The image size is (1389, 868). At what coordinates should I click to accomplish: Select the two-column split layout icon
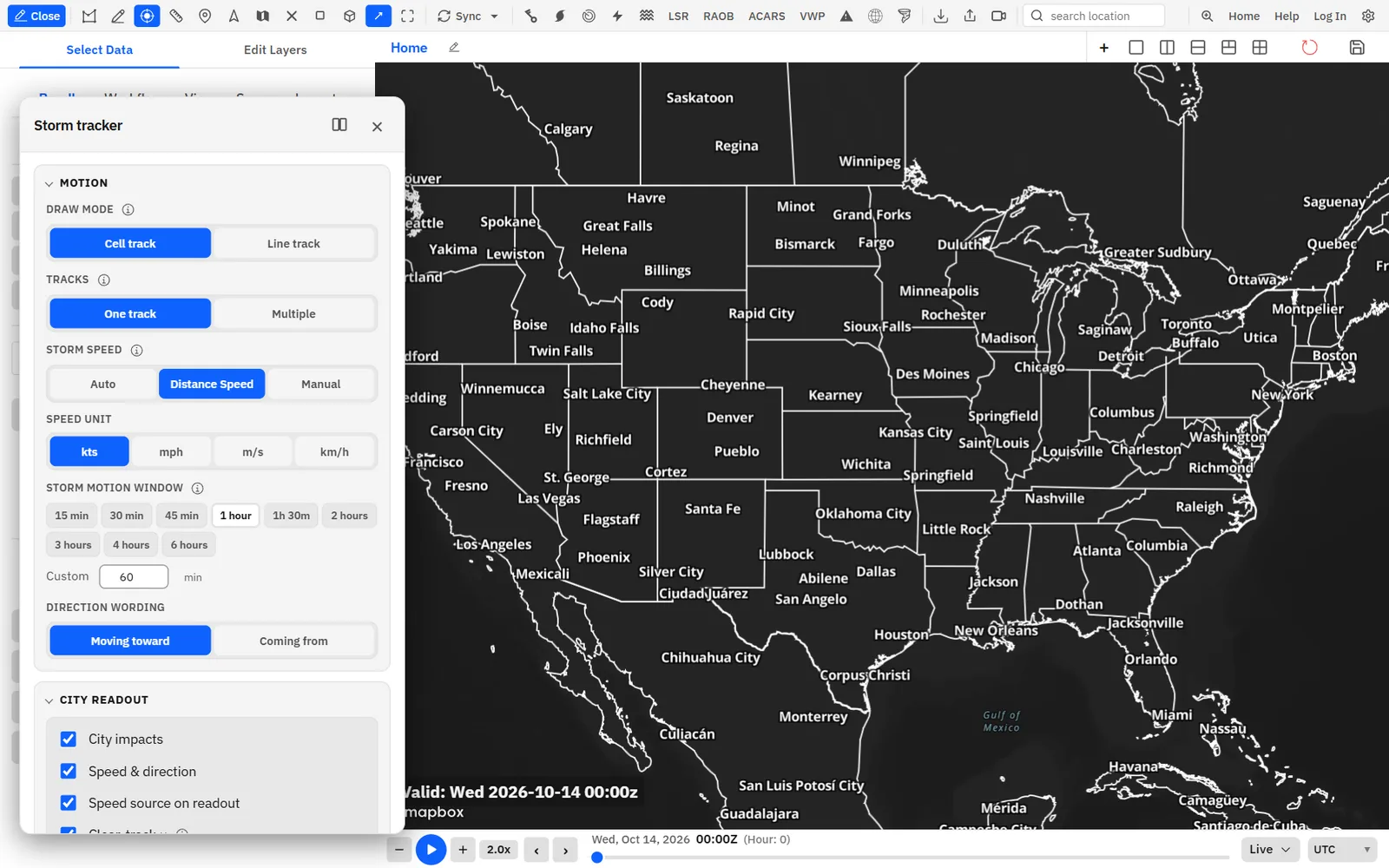click(1167, 48)
